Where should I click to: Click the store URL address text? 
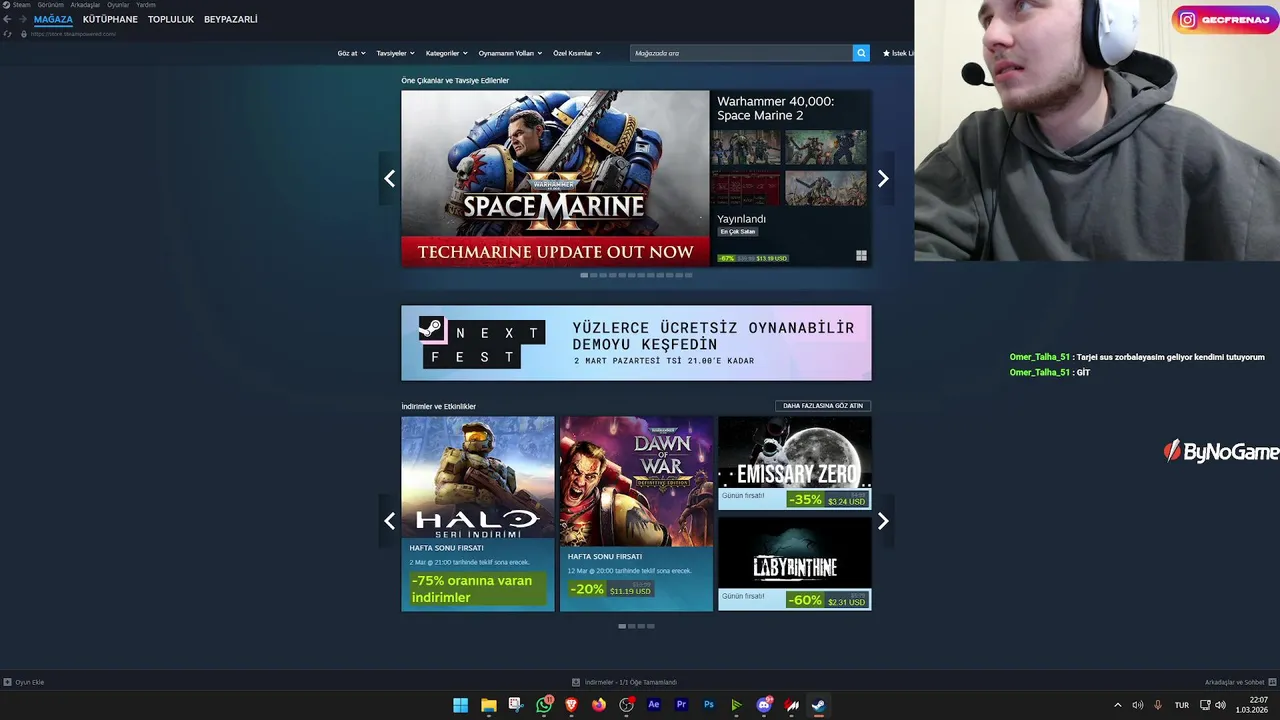tap(73, 34)
